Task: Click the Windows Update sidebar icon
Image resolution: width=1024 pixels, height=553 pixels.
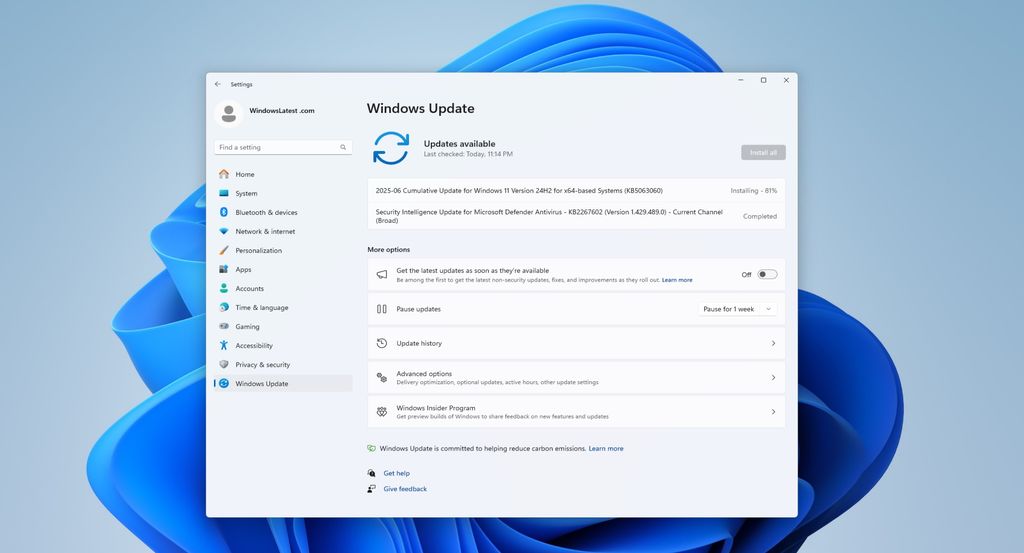Action: pos(224,383)
